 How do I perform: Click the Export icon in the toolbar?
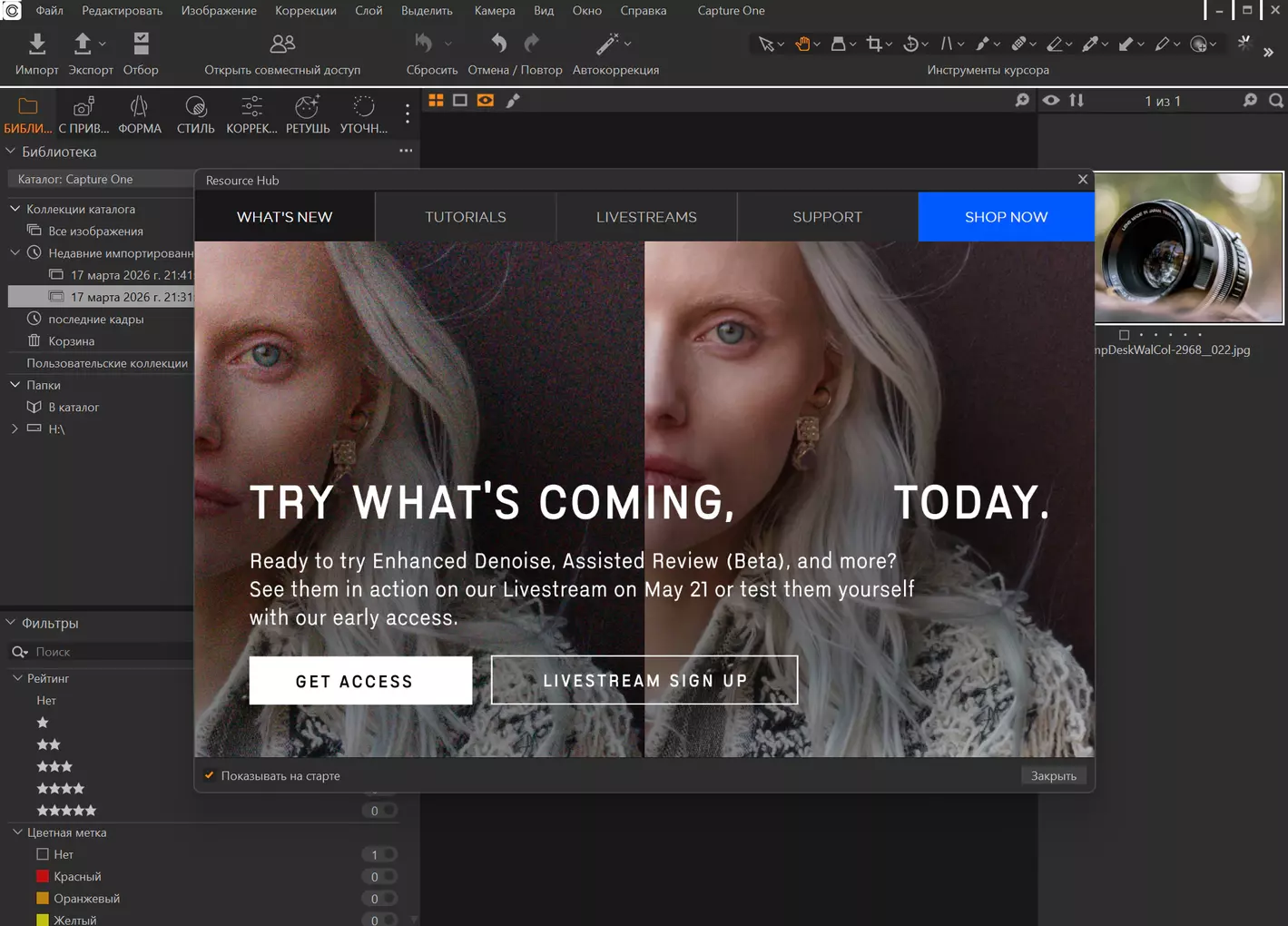tap(83, 44)
